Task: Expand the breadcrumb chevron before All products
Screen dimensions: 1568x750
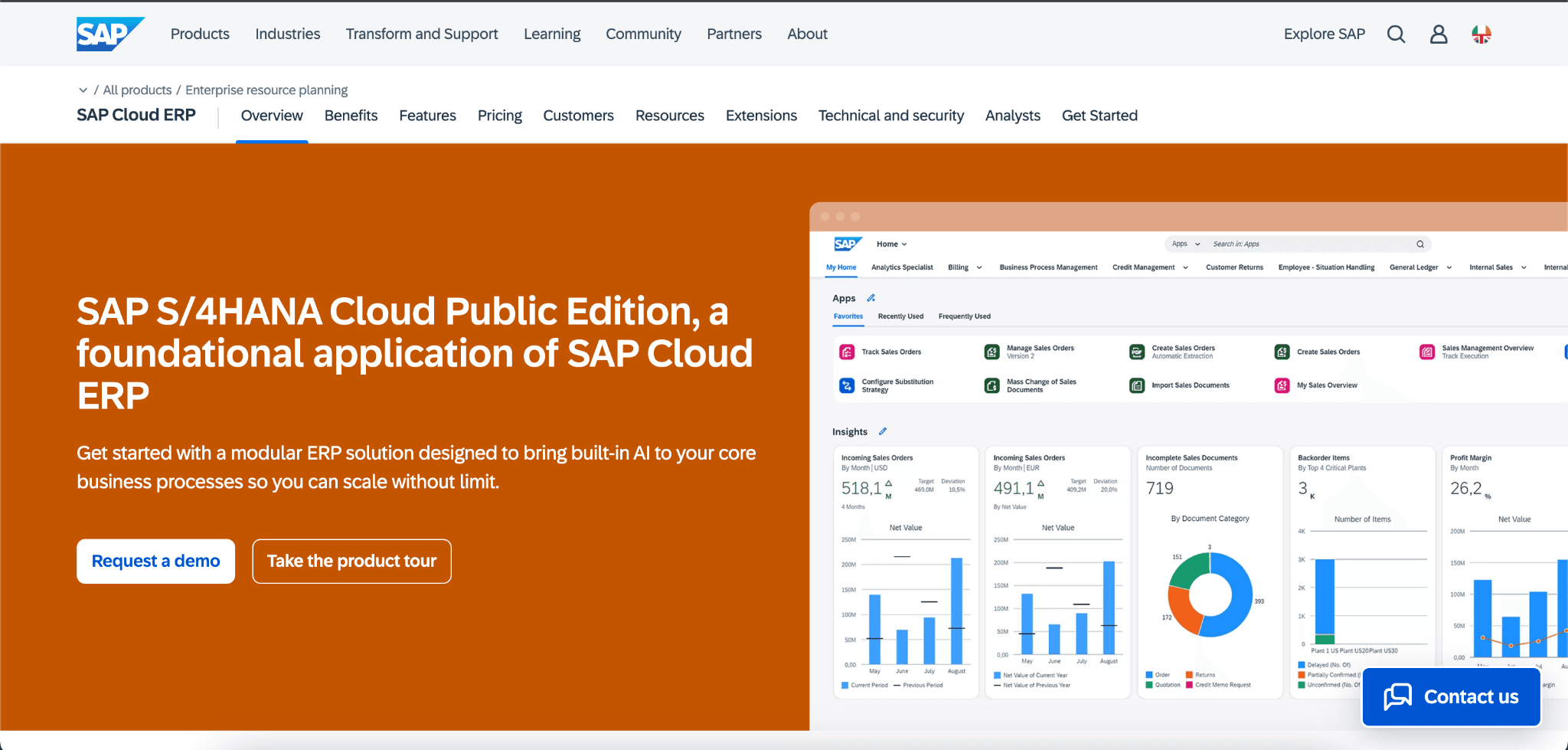Action: point(83,90)
